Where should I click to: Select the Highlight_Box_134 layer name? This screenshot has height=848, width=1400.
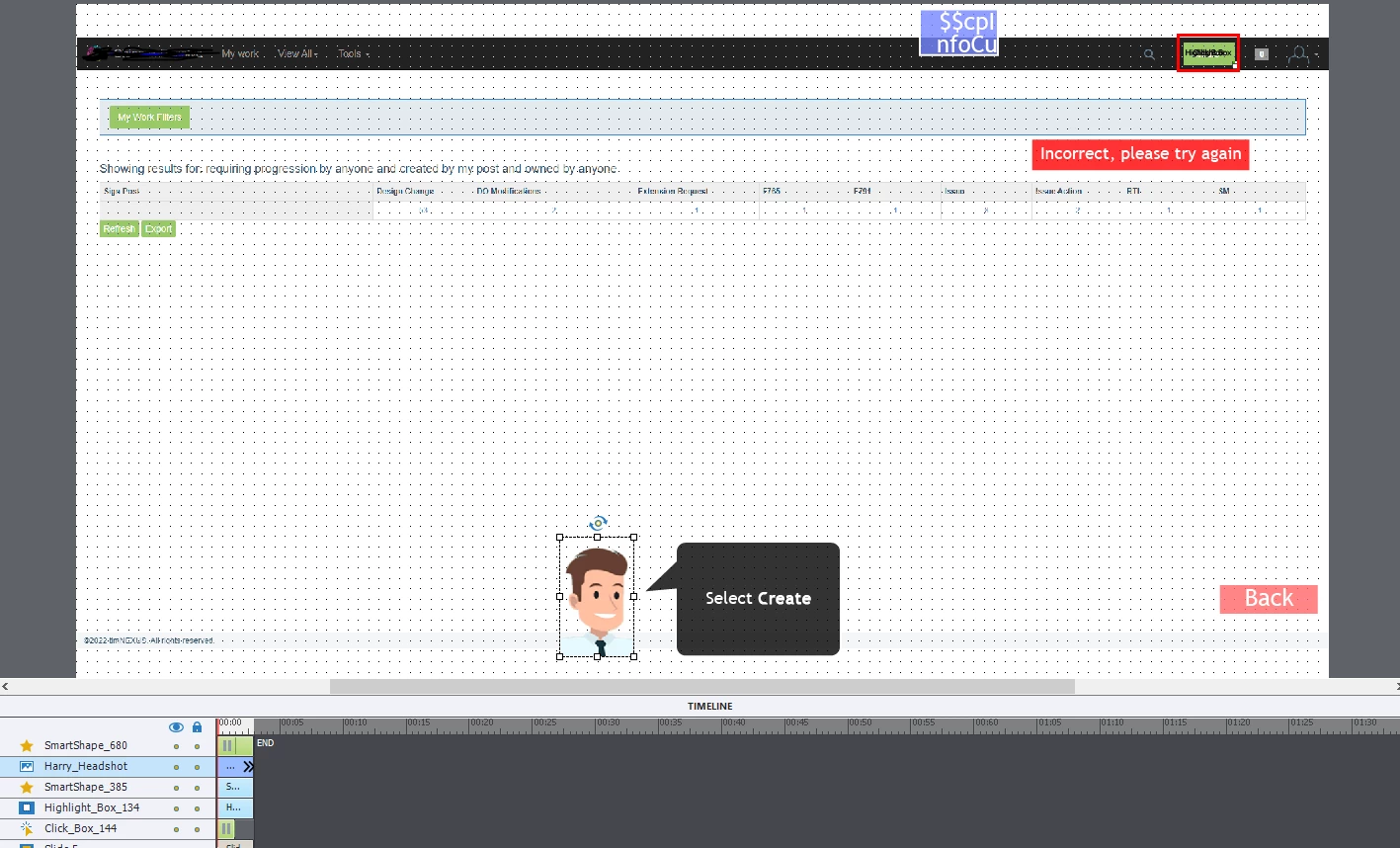pyautogui.click(x=92, y=807)
